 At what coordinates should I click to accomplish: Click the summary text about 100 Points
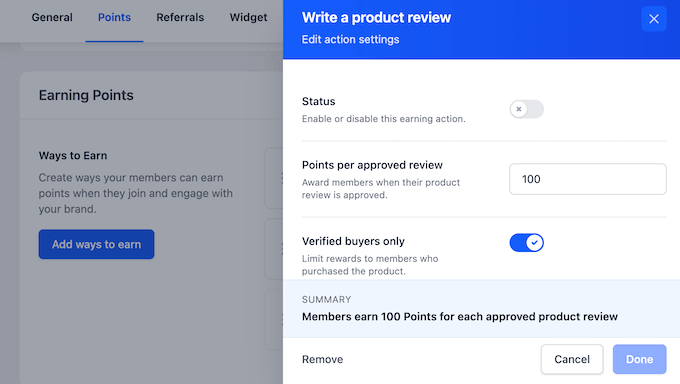tap(460, 316)
